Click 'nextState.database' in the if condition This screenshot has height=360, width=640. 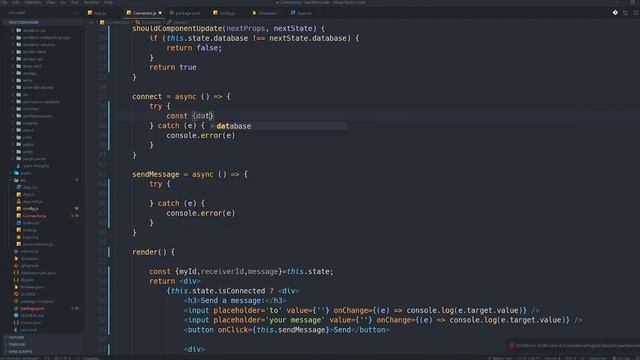click(x=308, y=38)
